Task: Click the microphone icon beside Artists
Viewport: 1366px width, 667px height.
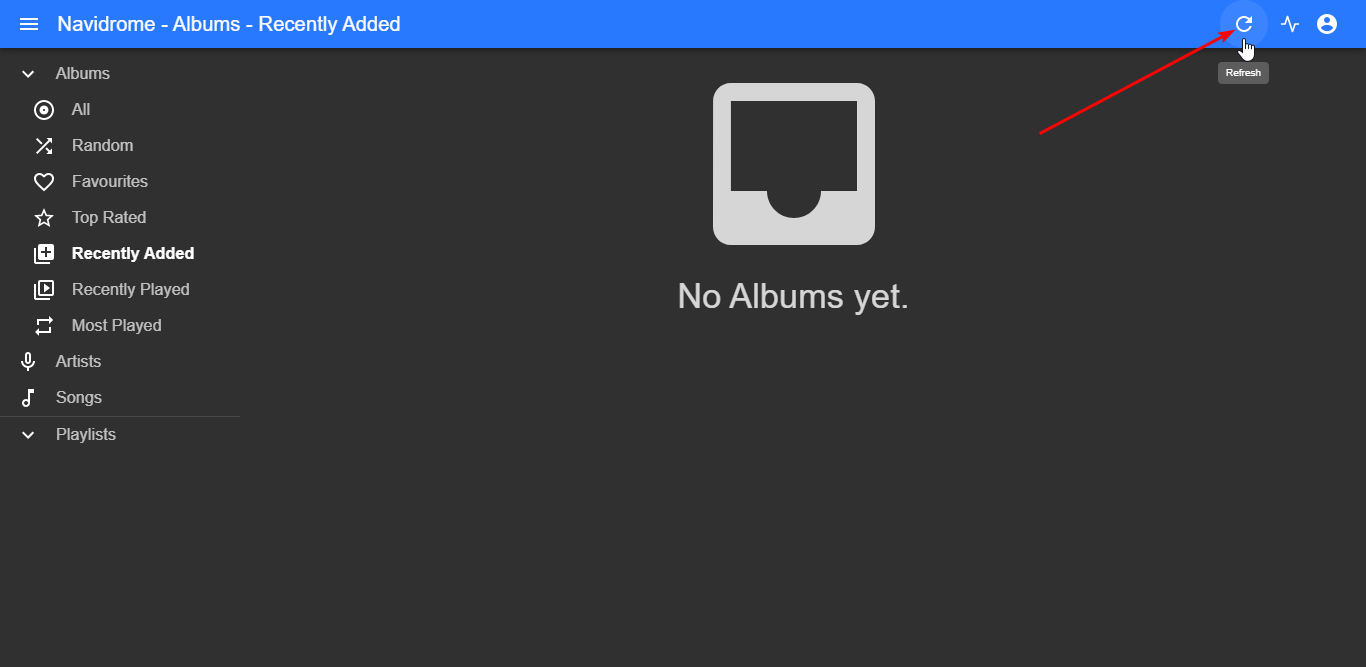Action: (x=28, y=362)
